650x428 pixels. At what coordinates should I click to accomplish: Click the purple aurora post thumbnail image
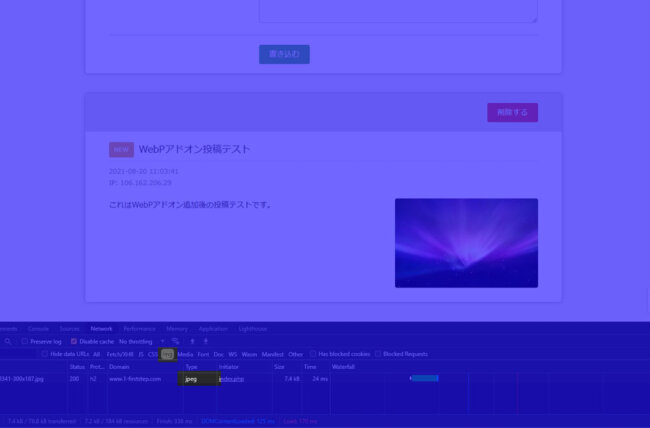(466, 242)
